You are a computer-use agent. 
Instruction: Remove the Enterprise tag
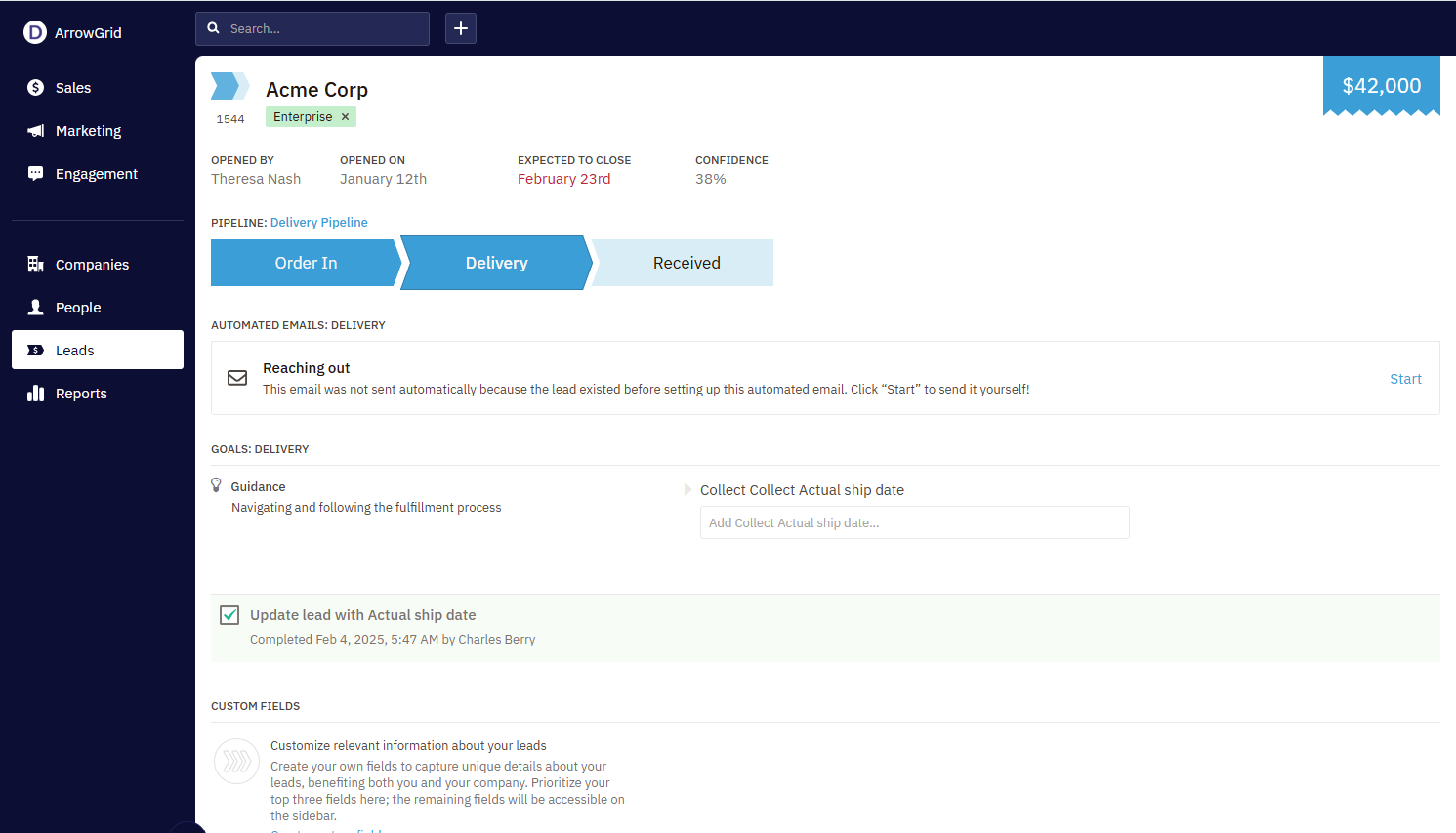[345, 116]
